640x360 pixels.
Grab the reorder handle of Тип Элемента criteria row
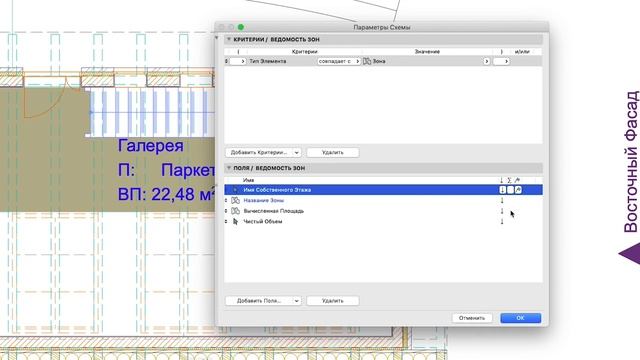(x=226, y=61)
